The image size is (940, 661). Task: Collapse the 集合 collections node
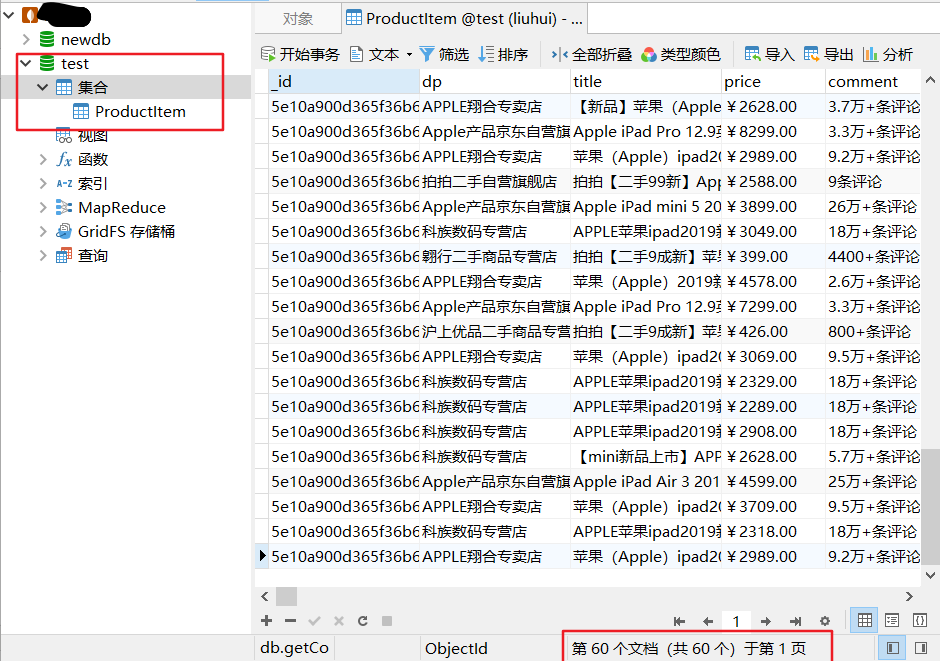[43, 87]
